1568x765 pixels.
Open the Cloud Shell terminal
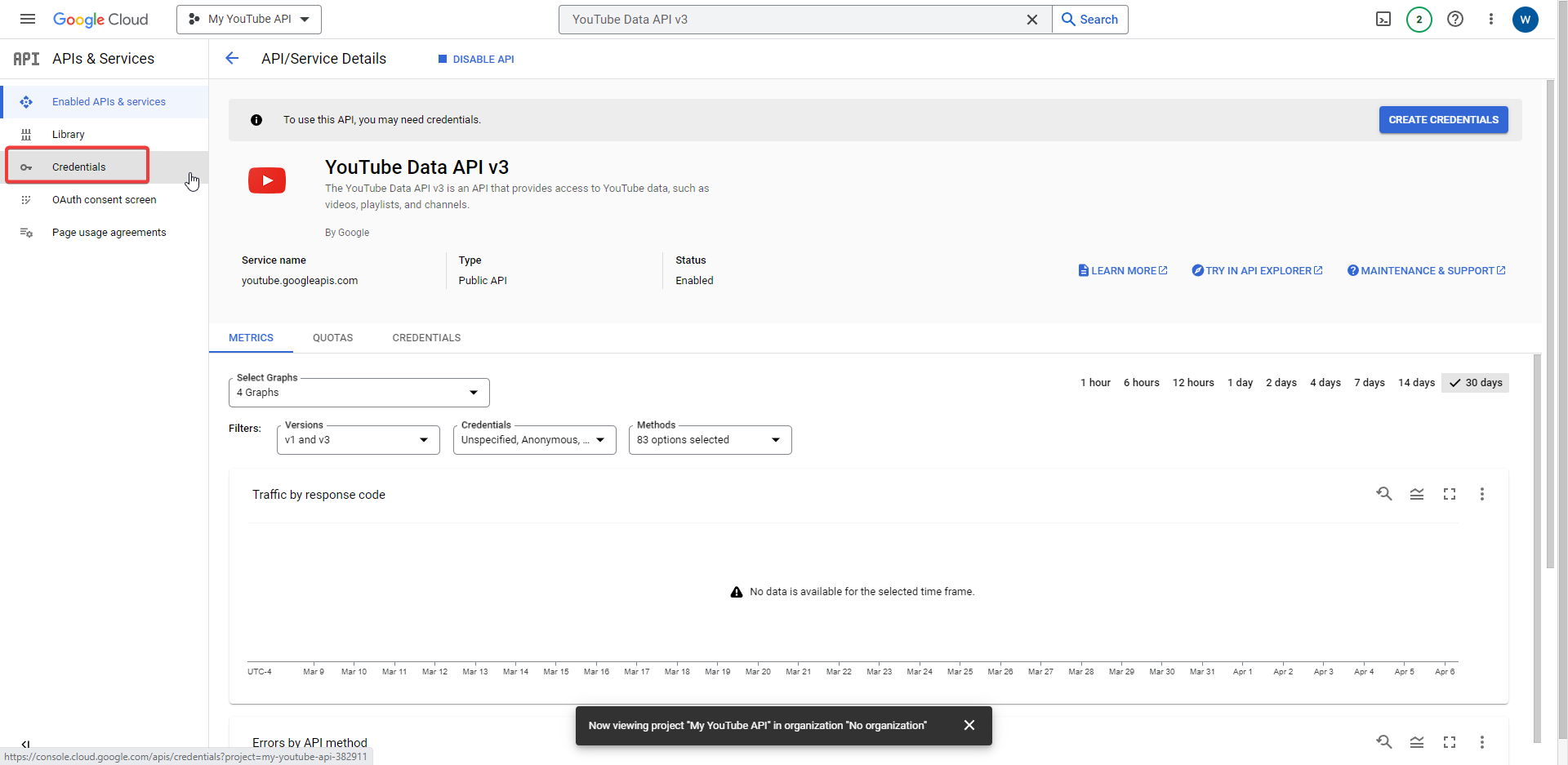pos(1383,19)
